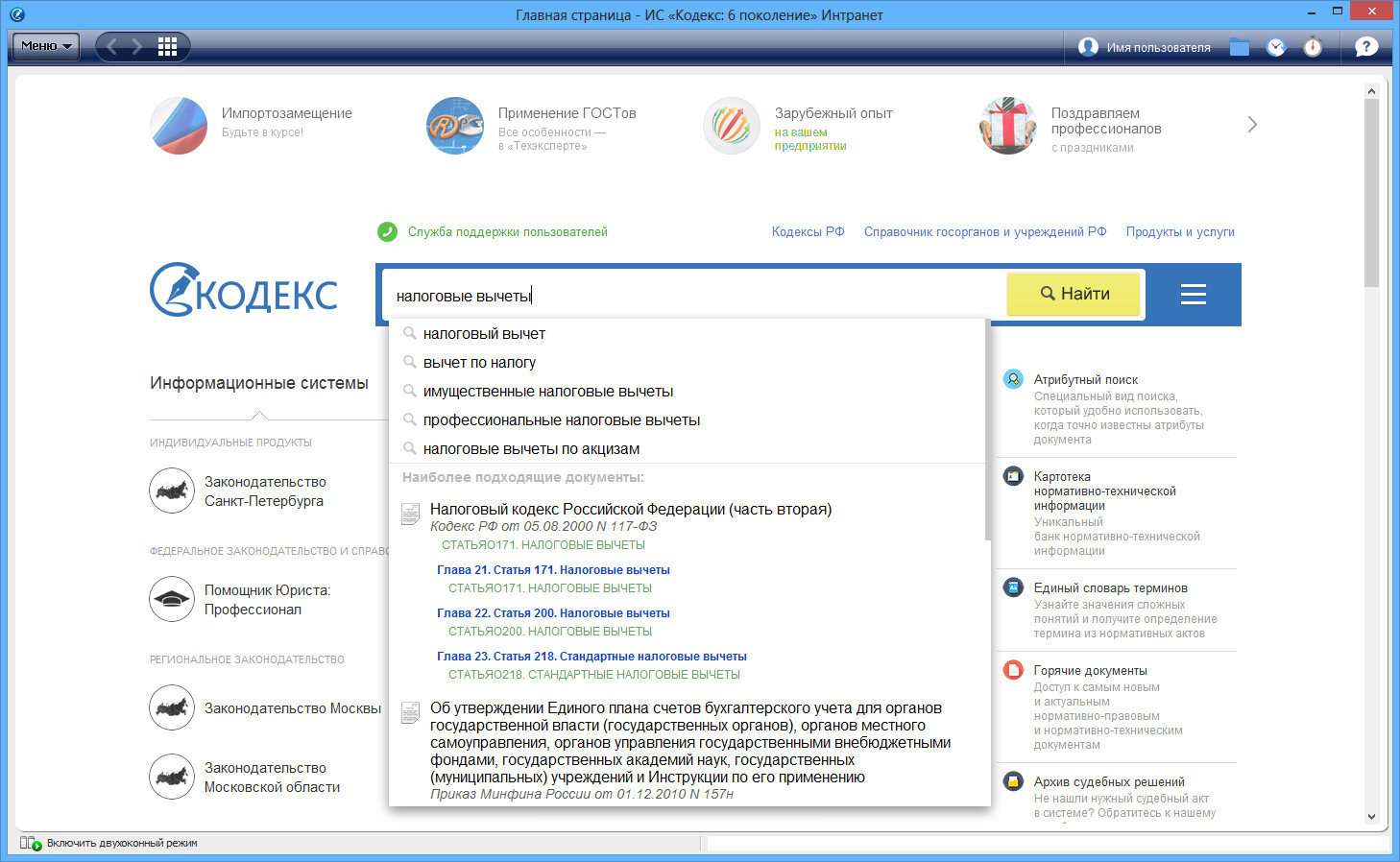1400x862 pixels.
Task: Open the Помощник Юриста: Профессионал label
Action: point(267,600)
